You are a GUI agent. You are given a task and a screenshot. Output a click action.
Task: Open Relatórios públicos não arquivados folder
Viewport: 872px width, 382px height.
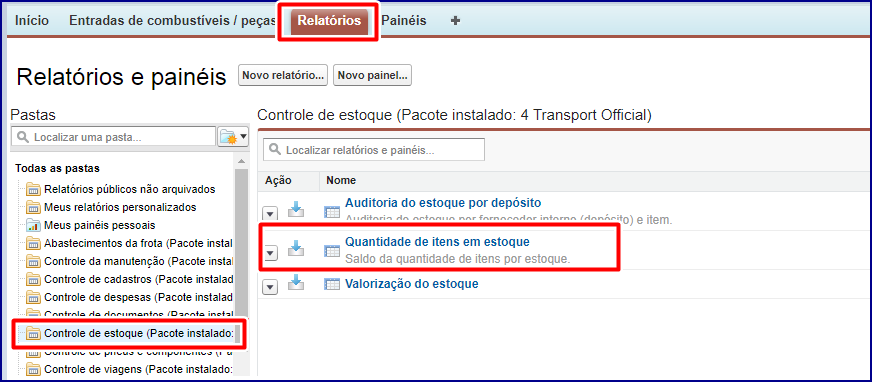tap(130, 189)
